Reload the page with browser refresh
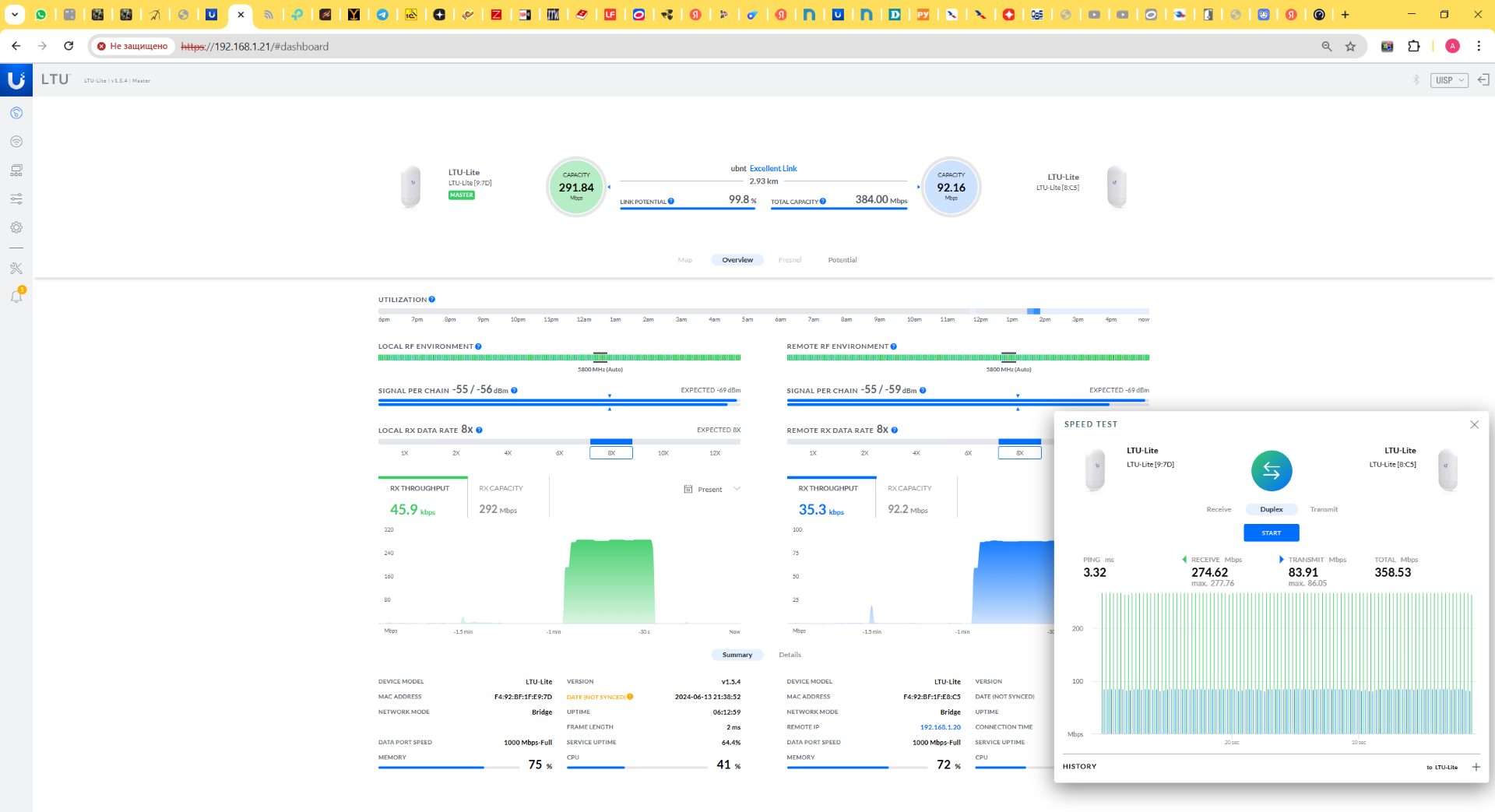The height and width of the screenshot is (812, 1495). click(69, 46)
